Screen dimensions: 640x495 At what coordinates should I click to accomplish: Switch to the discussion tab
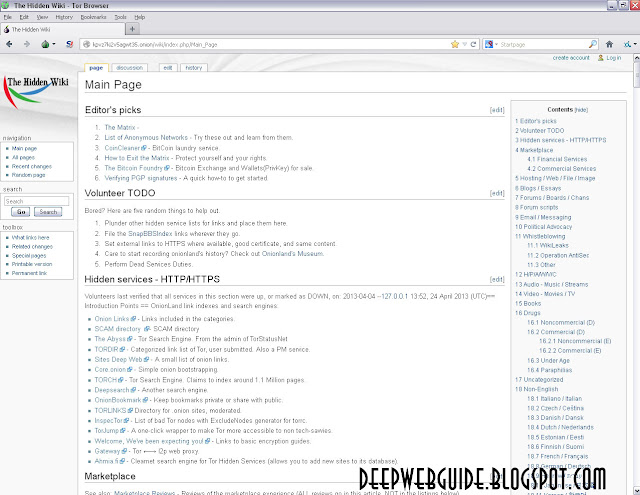(x=129, y=68)
